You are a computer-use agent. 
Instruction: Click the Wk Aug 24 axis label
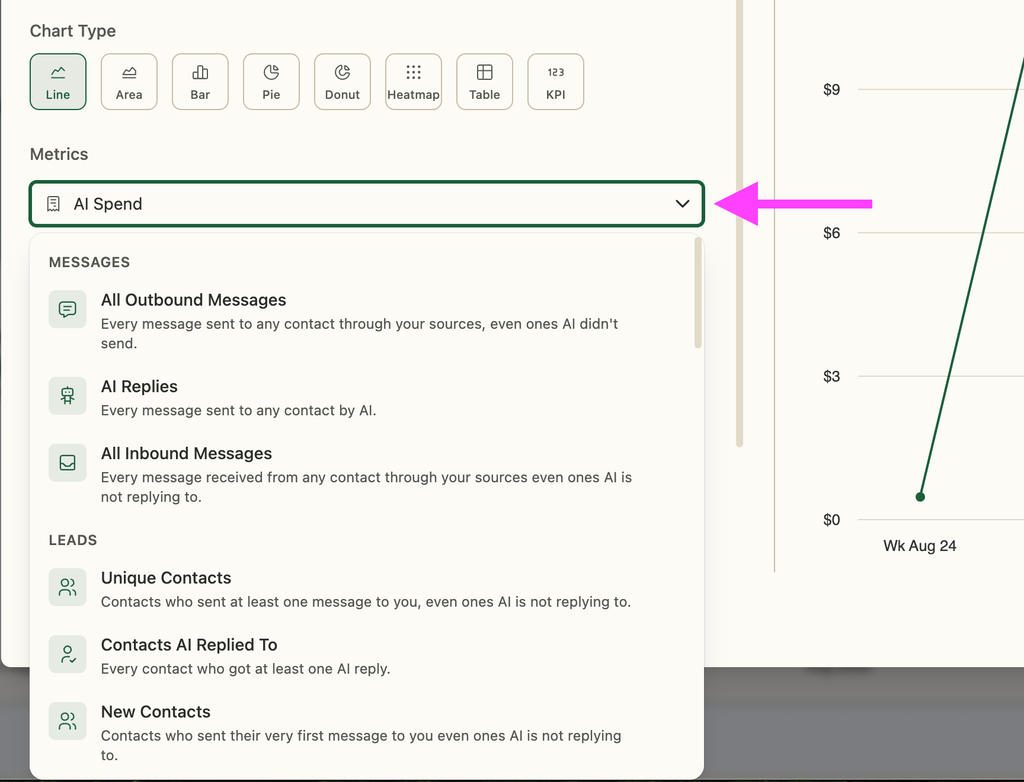click(x=920, y=546)
